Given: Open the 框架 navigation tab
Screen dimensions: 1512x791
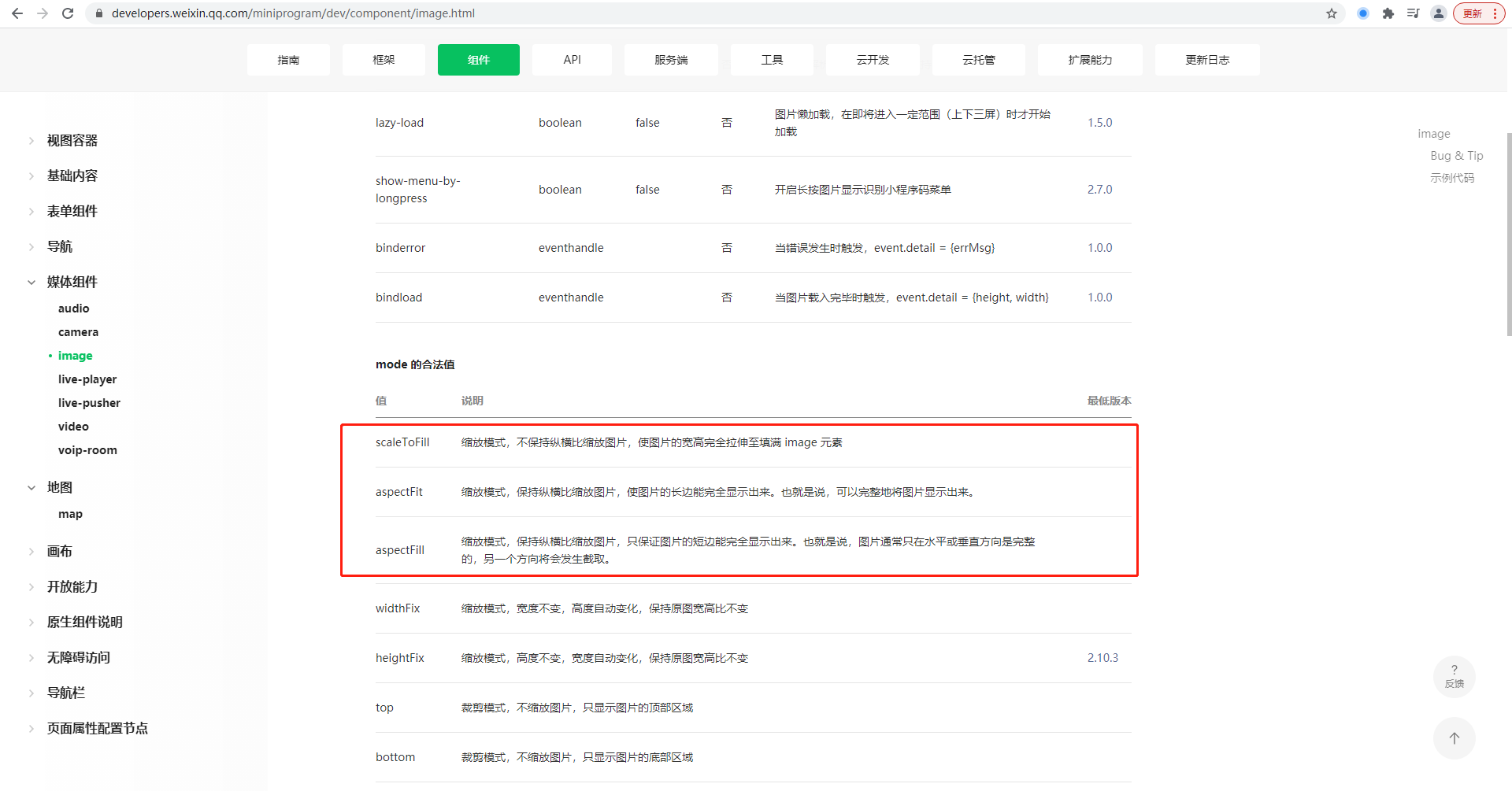Looking at the screenshot, I should click(x=384, y=60).
